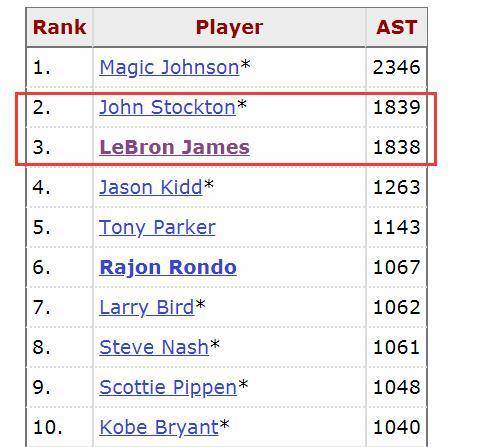Select the rank 10. cell
477x447 pixels.
coord(60,427)
